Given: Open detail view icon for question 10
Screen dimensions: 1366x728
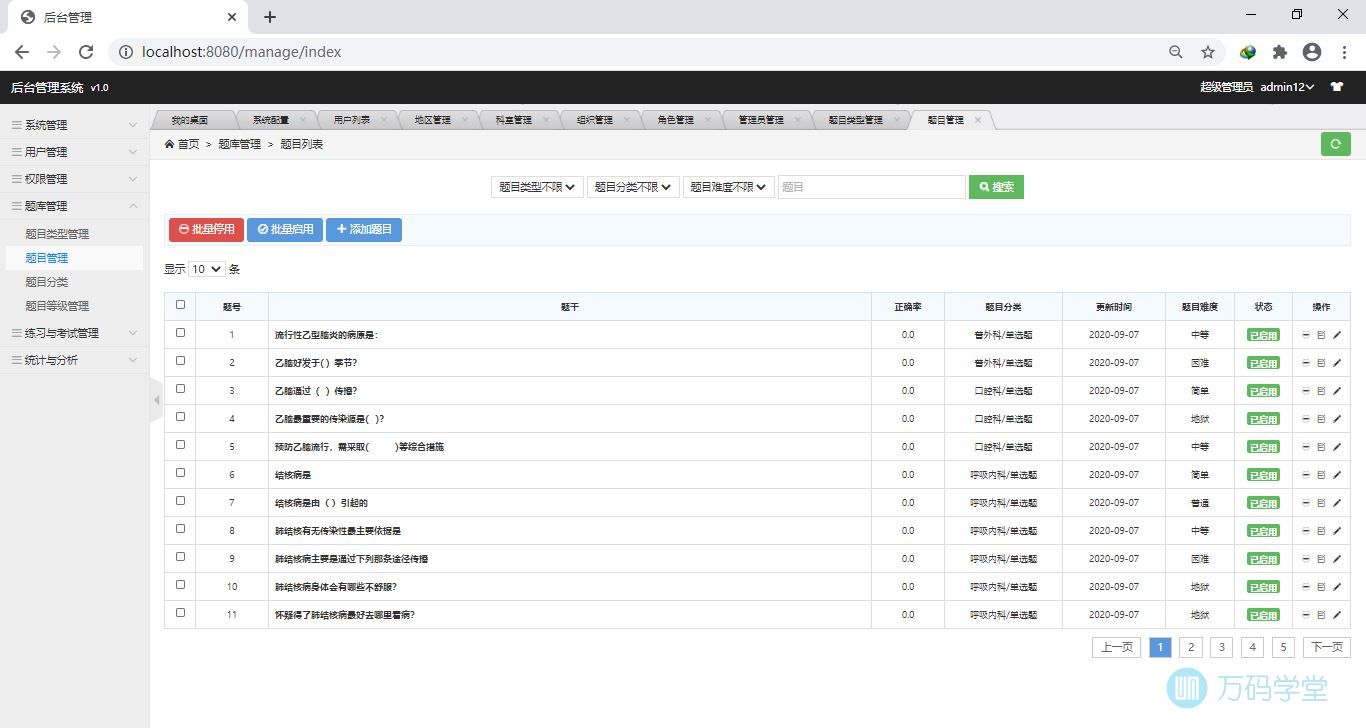Looking at the screenshot, I should pyautogui.click(x=1321, y=587).
